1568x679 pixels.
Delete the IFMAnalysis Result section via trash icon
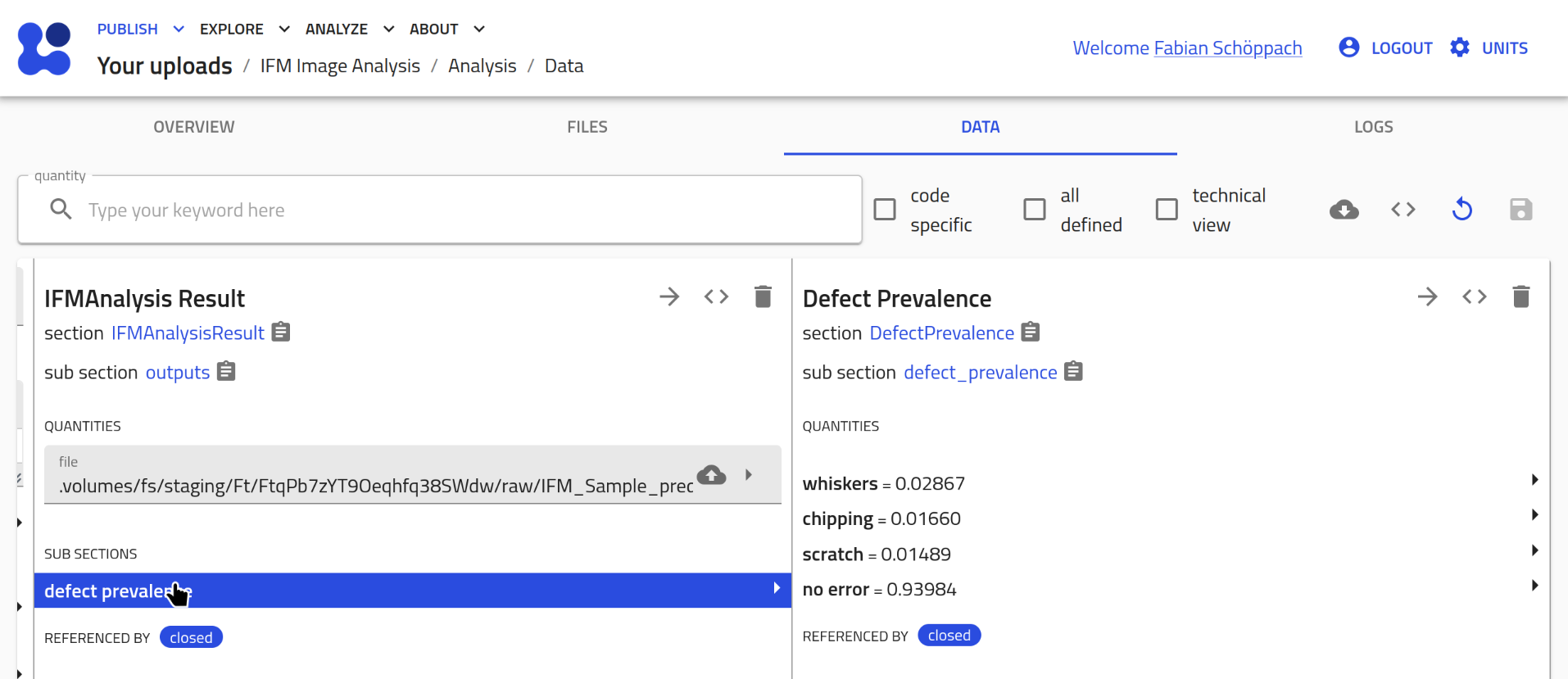click(763, 296)
